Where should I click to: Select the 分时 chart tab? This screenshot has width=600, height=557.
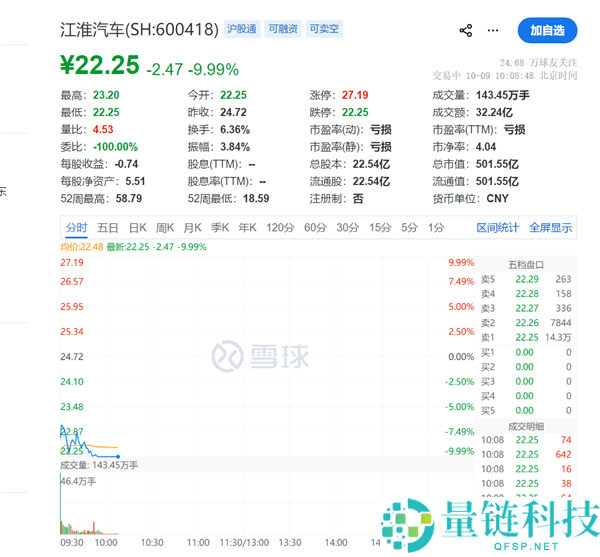[x=77, y=228]
